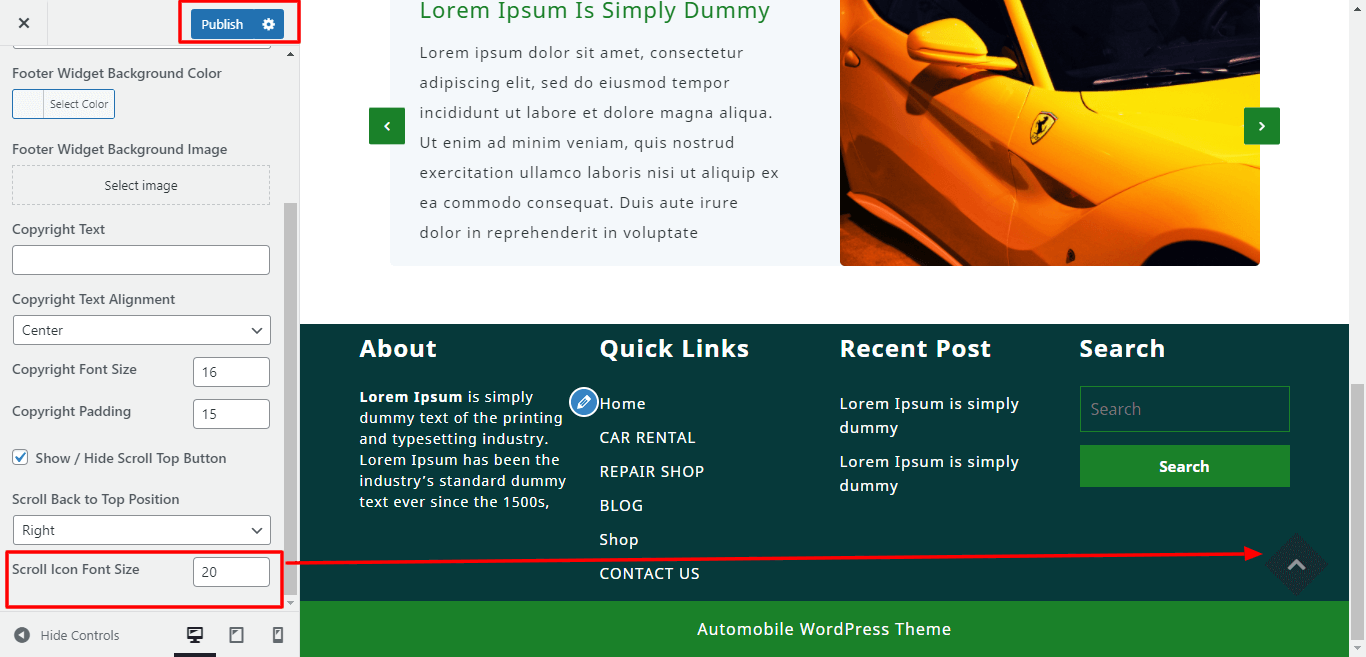
Task: Open publish settings gear icon
Action: pyautogui.click(x=268, y=24)
